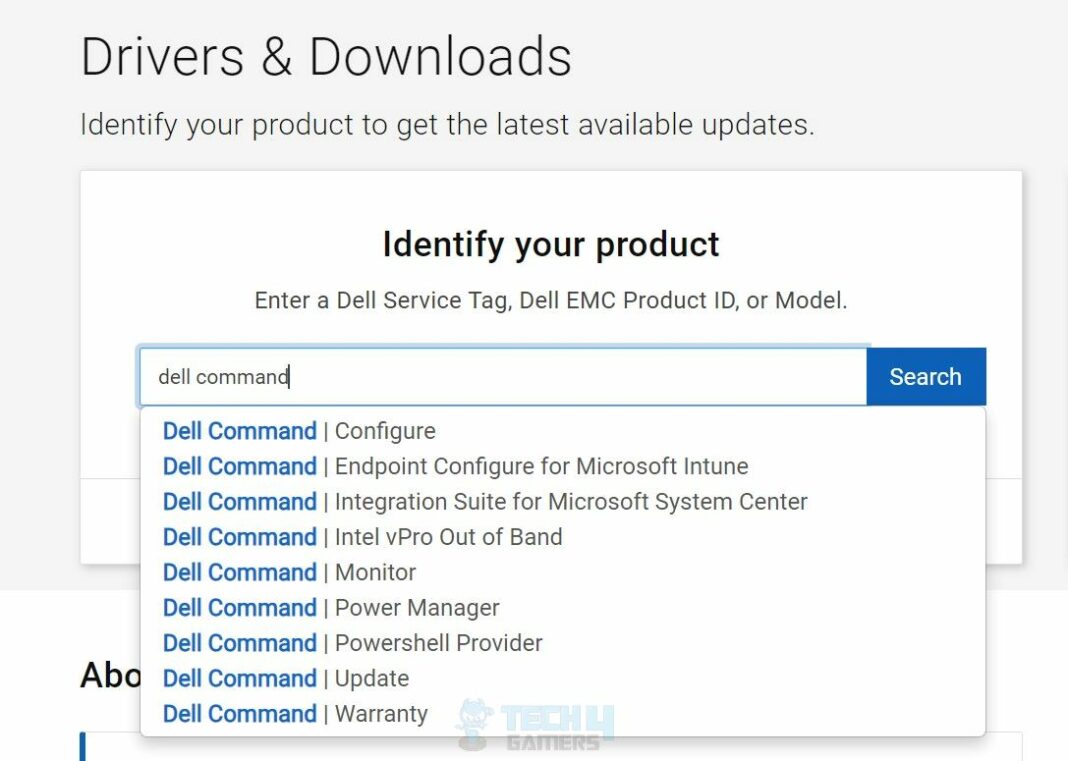This screenshot has width=1068, height=761.
Task: Click inside the product search input field
Action: 500,376
